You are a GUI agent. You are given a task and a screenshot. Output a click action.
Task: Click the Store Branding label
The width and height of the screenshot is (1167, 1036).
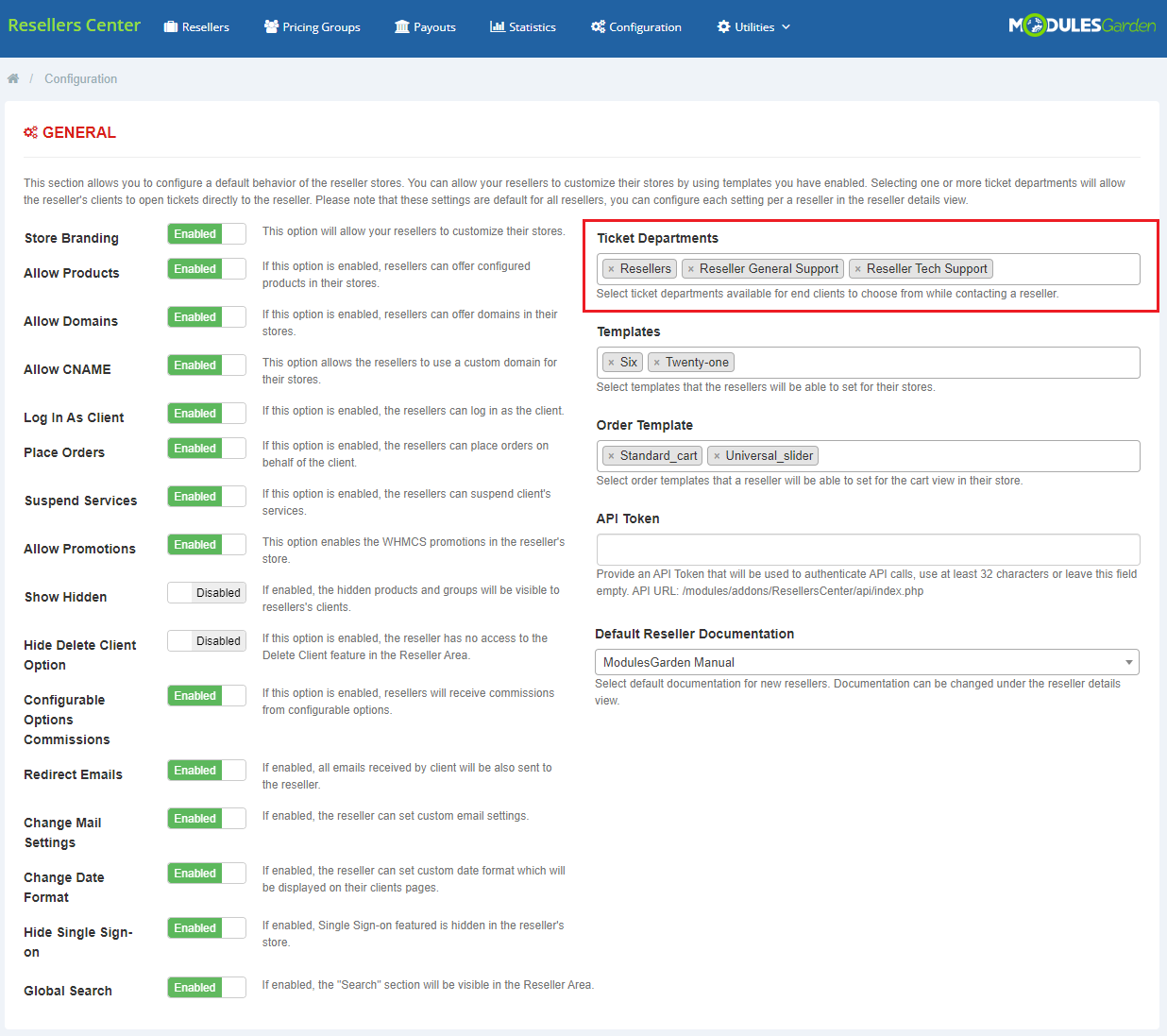(72, 238)
